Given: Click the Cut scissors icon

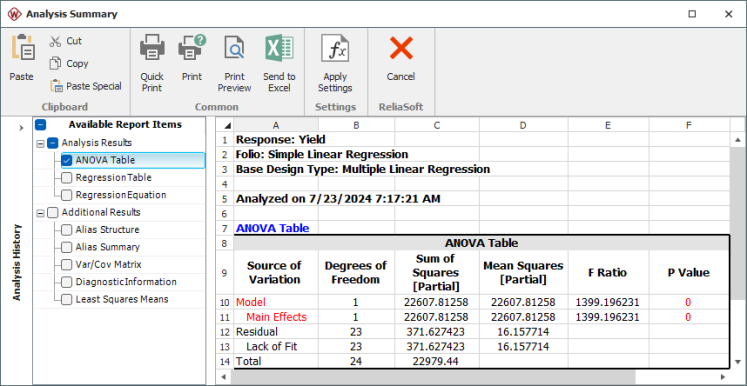Looking at the screenshot, I should (x=55, y=41).
